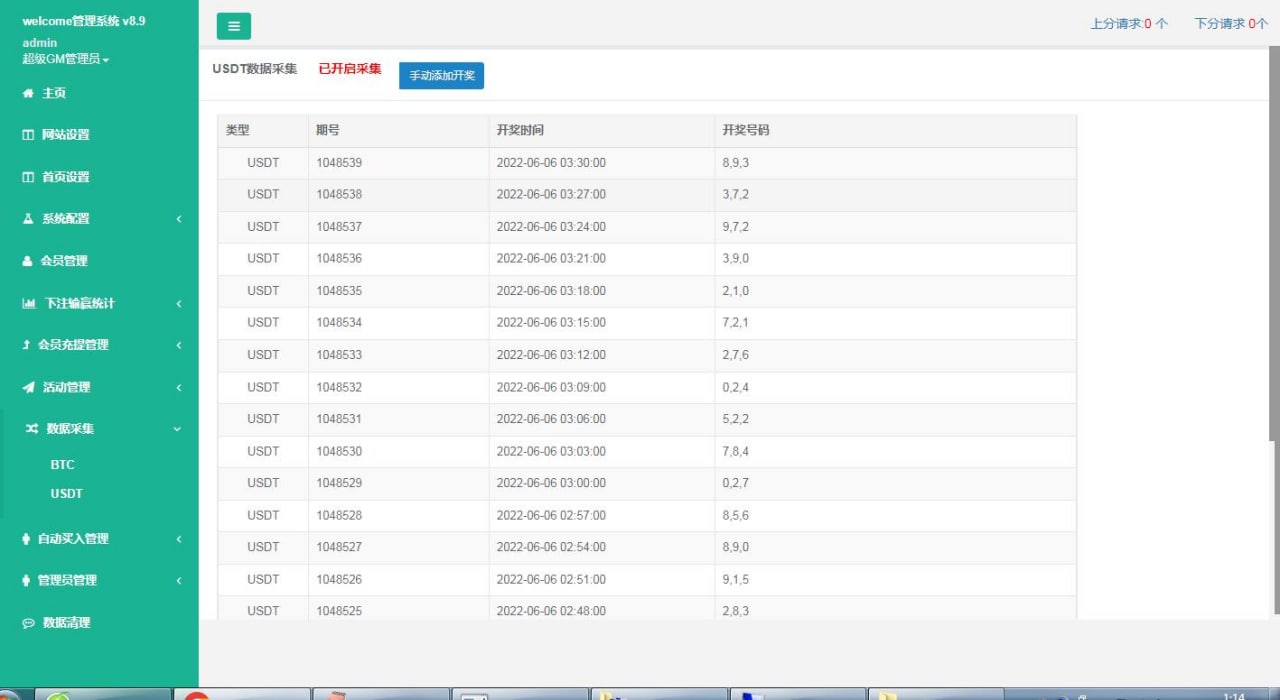Viewport: 1280px width, 700px height.
Task: Click the bar chart icon beside 下注输赢统计
Action: point(29,303)
